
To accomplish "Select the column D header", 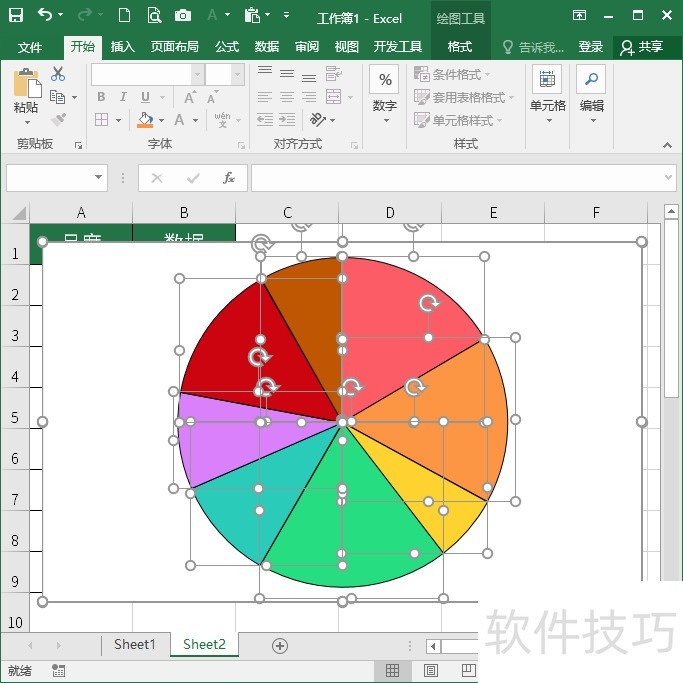I will 390,213.
